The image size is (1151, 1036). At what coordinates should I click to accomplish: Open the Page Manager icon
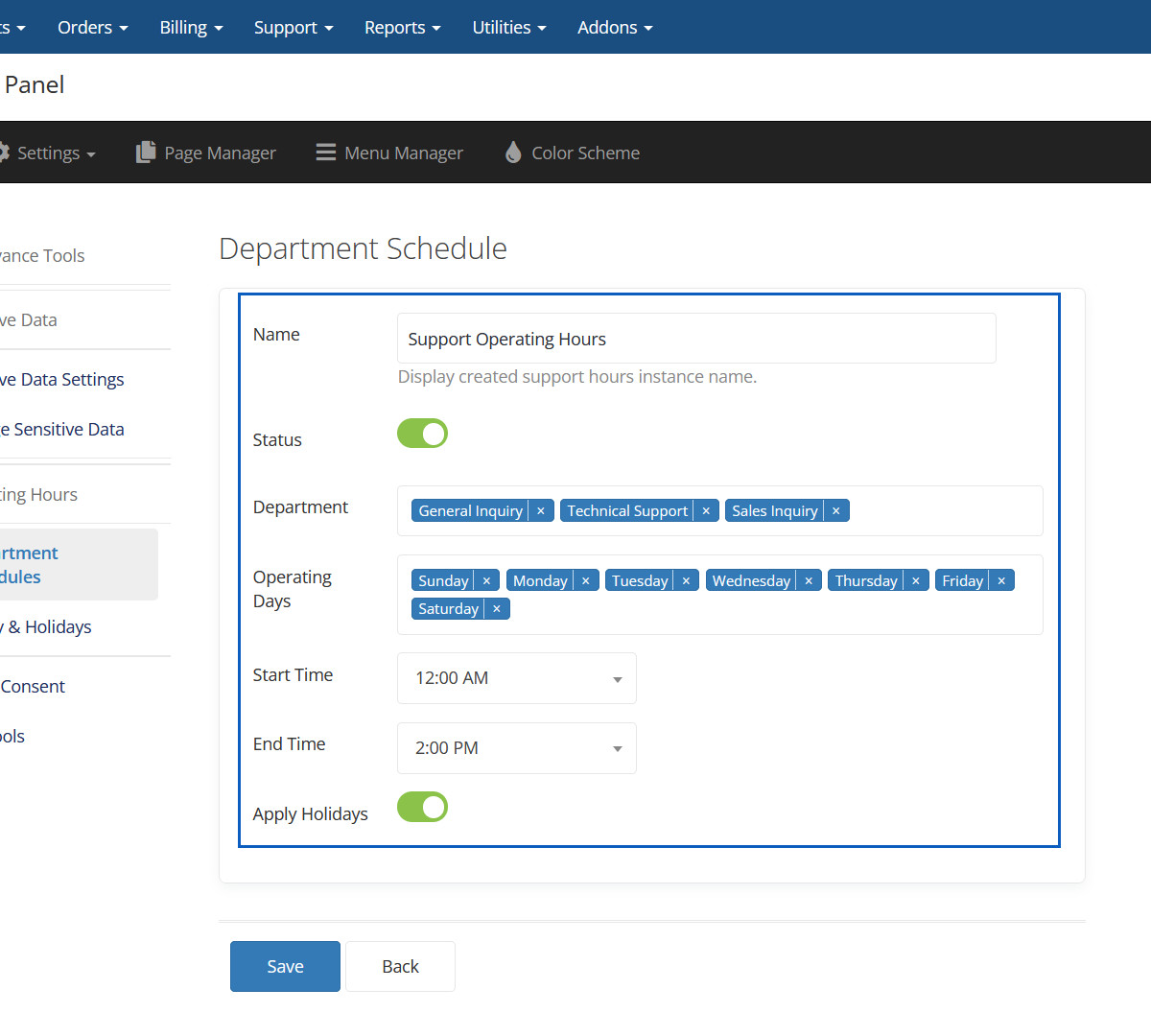[146, 153]
